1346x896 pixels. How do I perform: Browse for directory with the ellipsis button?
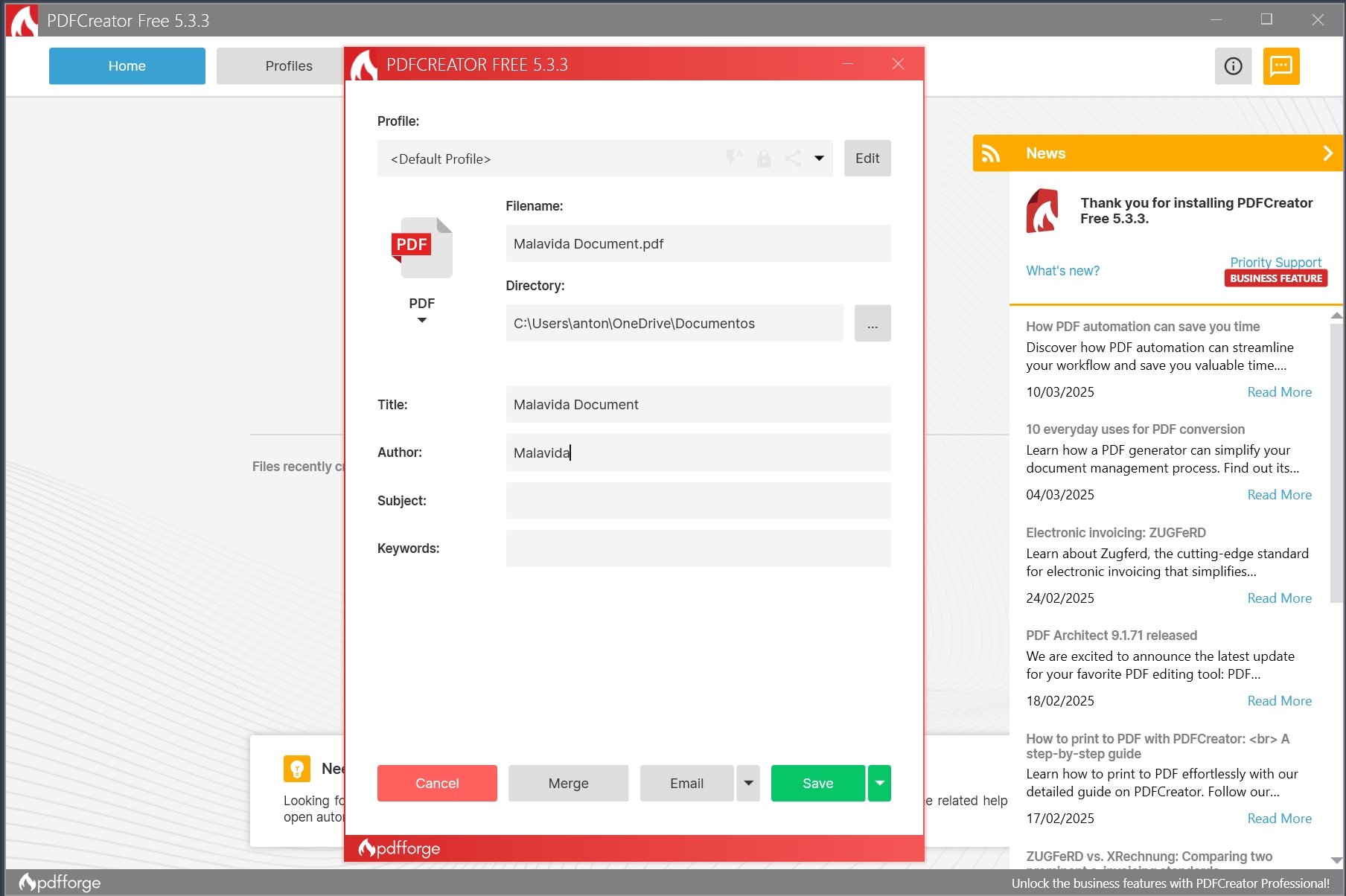click(x=873, y=323)
